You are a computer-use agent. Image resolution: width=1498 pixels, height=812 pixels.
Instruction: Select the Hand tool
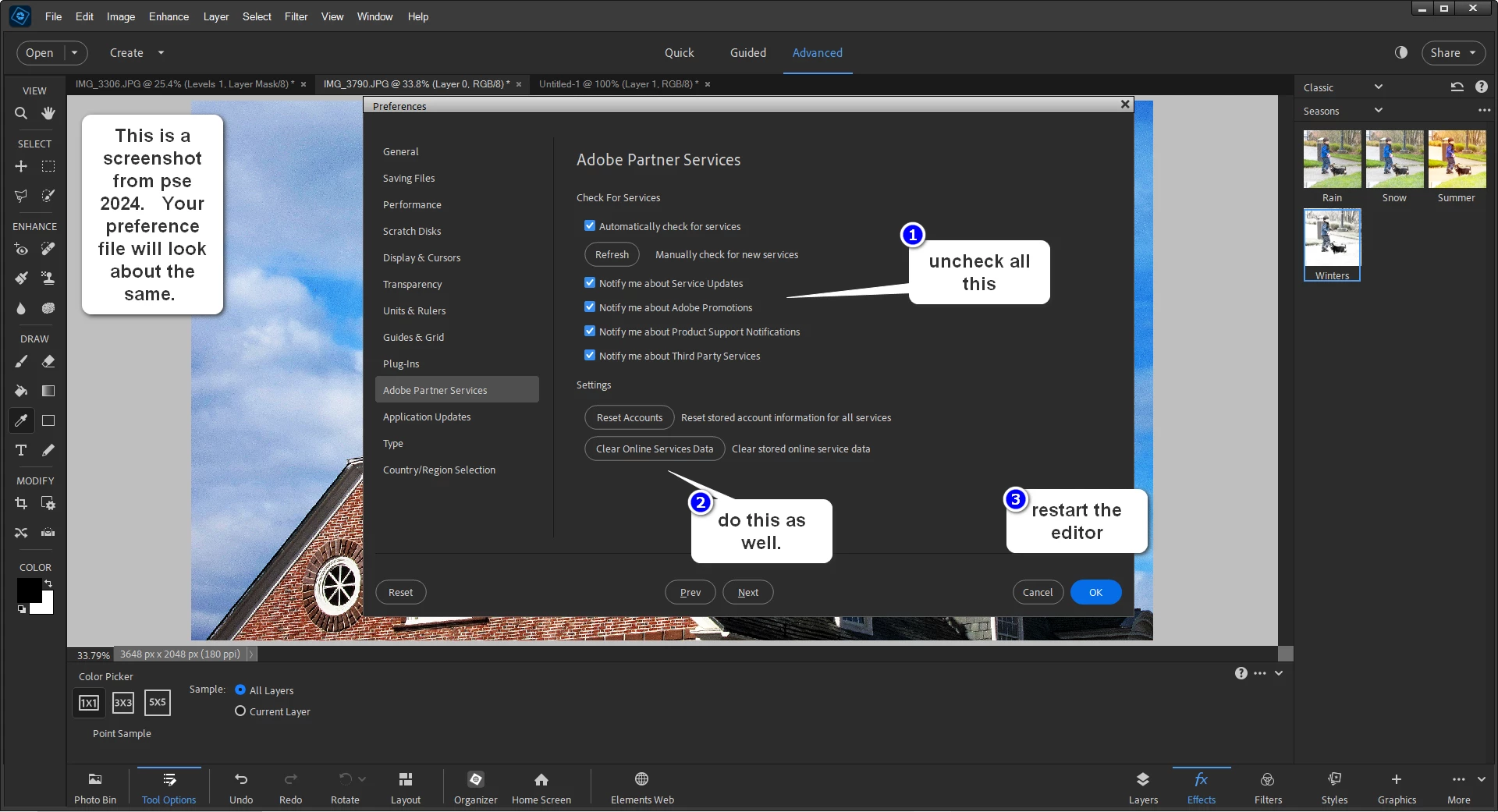pos(48,114)
